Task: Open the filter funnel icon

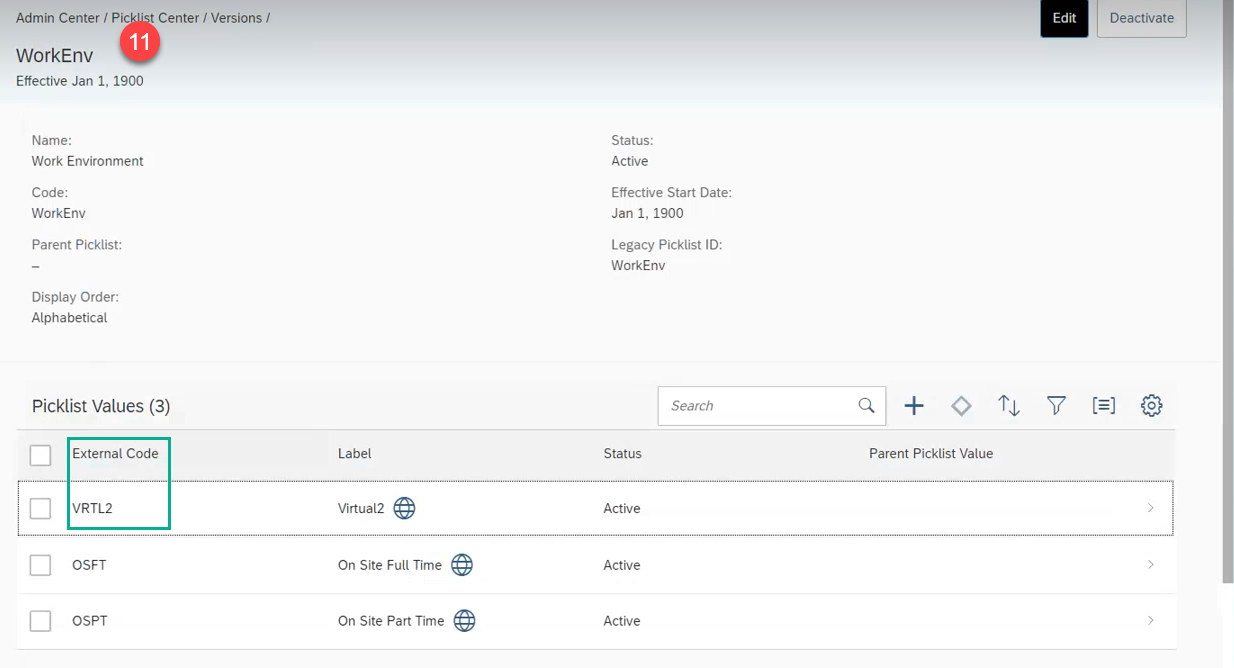Action: click(1056, 405)
